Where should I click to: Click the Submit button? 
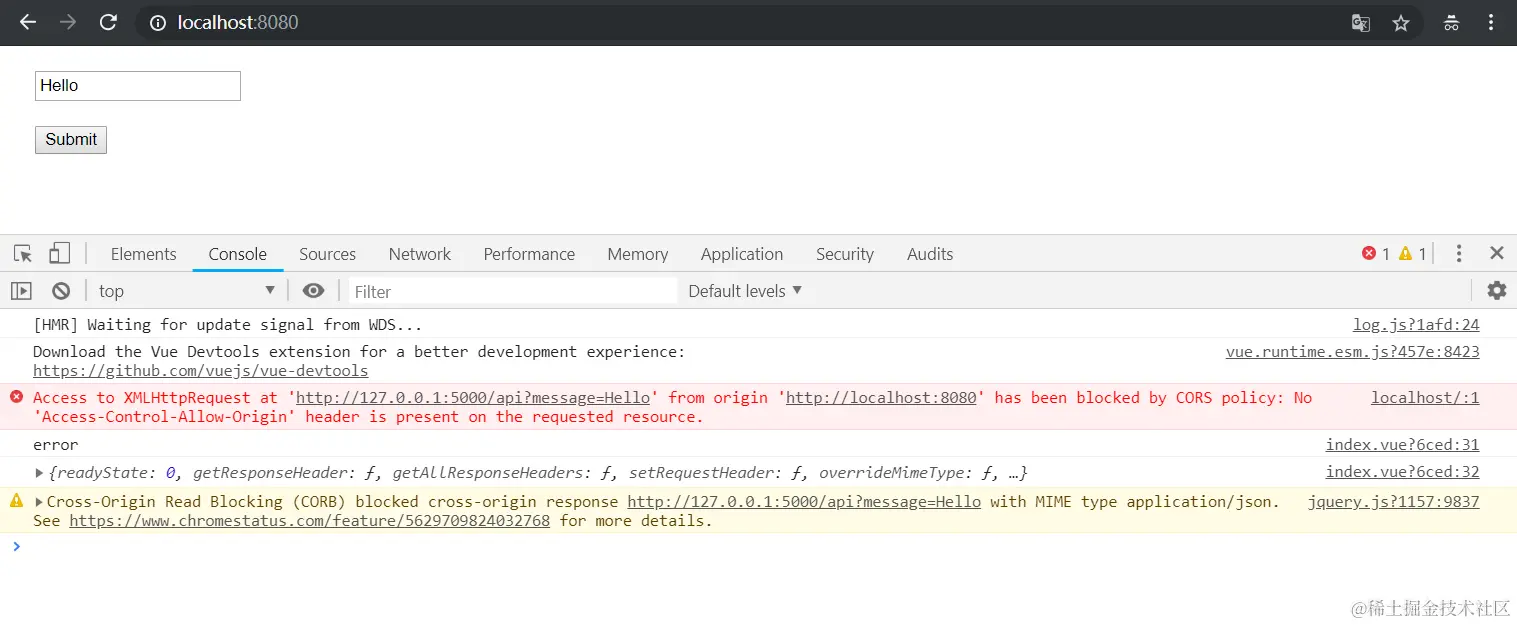pos(71,140)
